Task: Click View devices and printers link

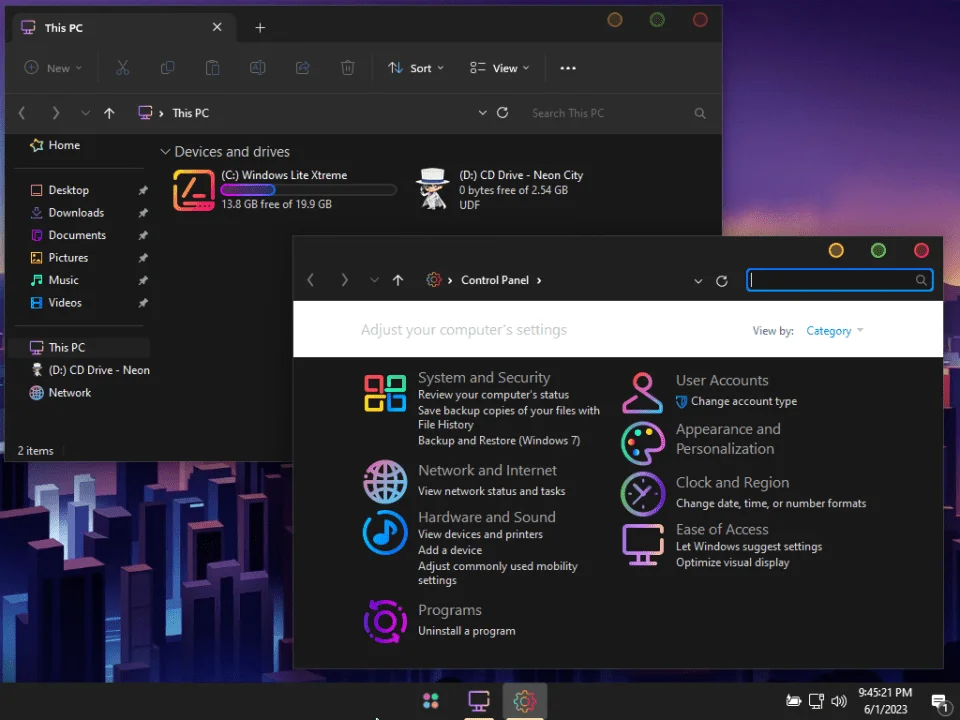Action: tap(480, 534)
